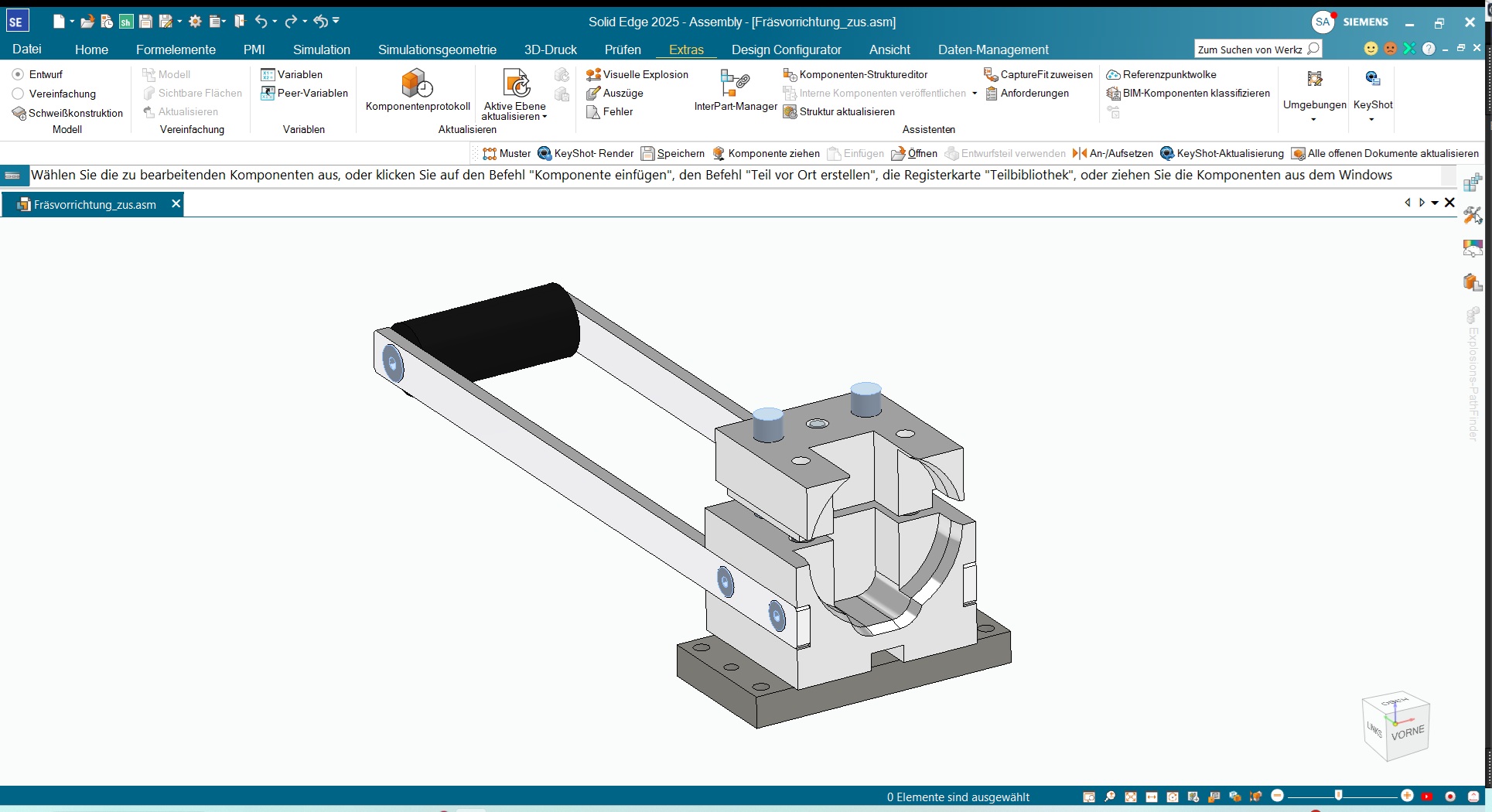
Task: Click Alle offenen Dokumente aktualisieren
Action: [1384, 153]
